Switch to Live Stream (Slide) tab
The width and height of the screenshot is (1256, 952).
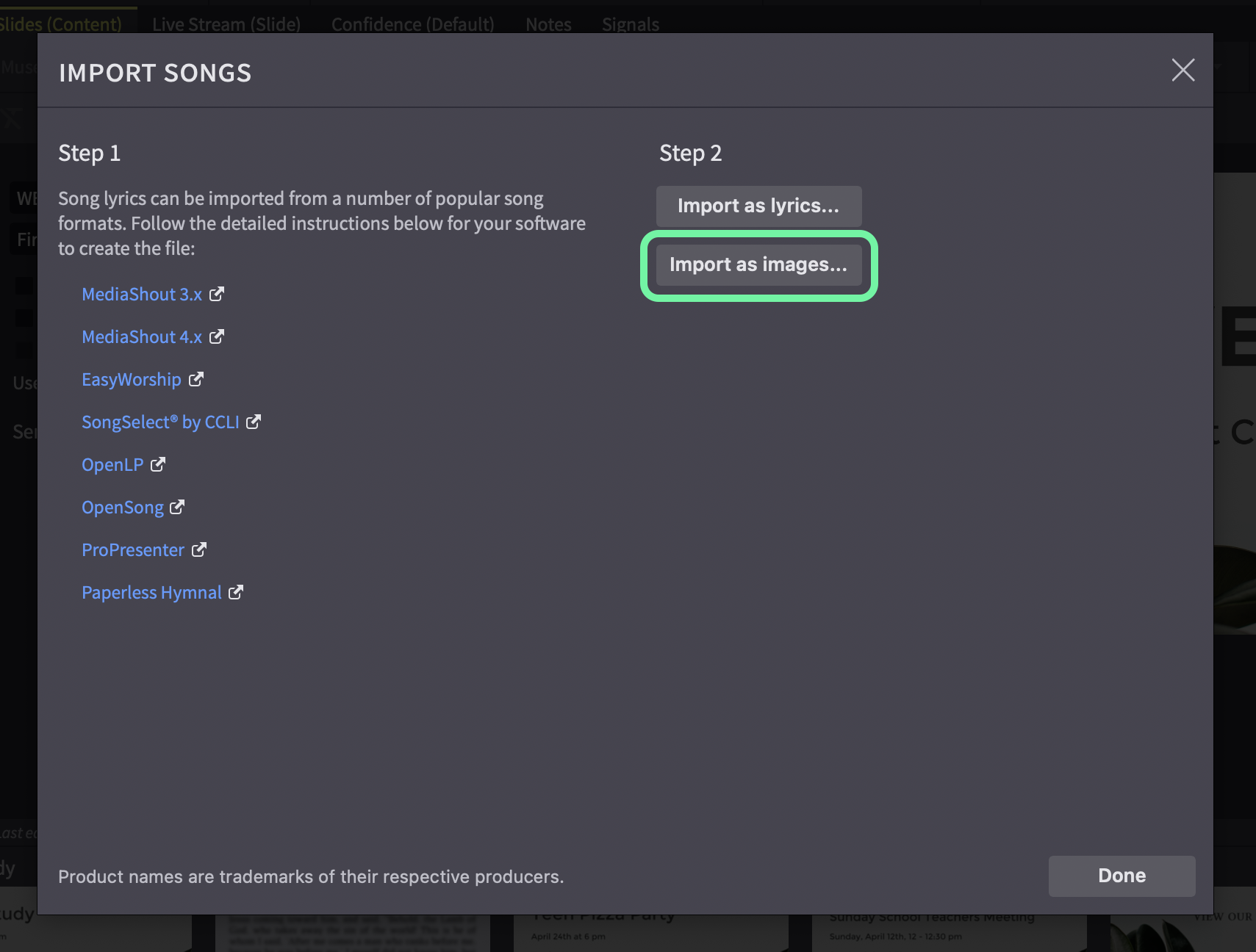point(226,24)
